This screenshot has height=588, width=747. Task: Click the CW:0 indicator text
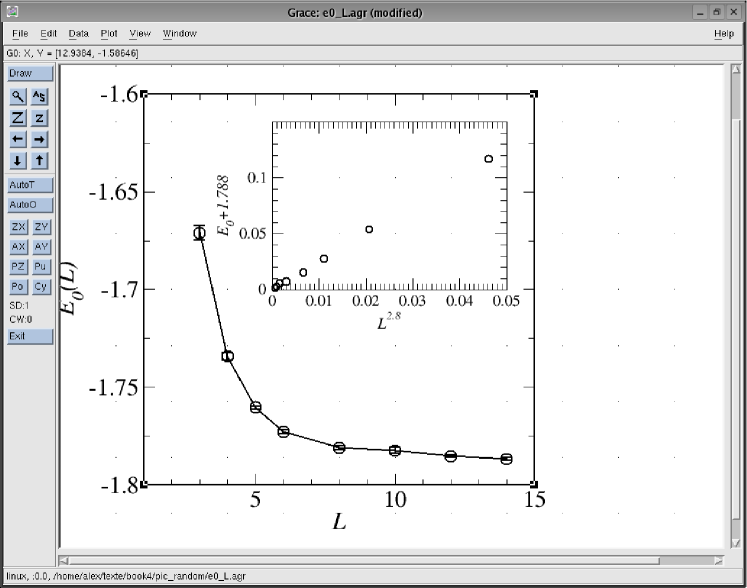pyautogui.click(x=20, y=319)
